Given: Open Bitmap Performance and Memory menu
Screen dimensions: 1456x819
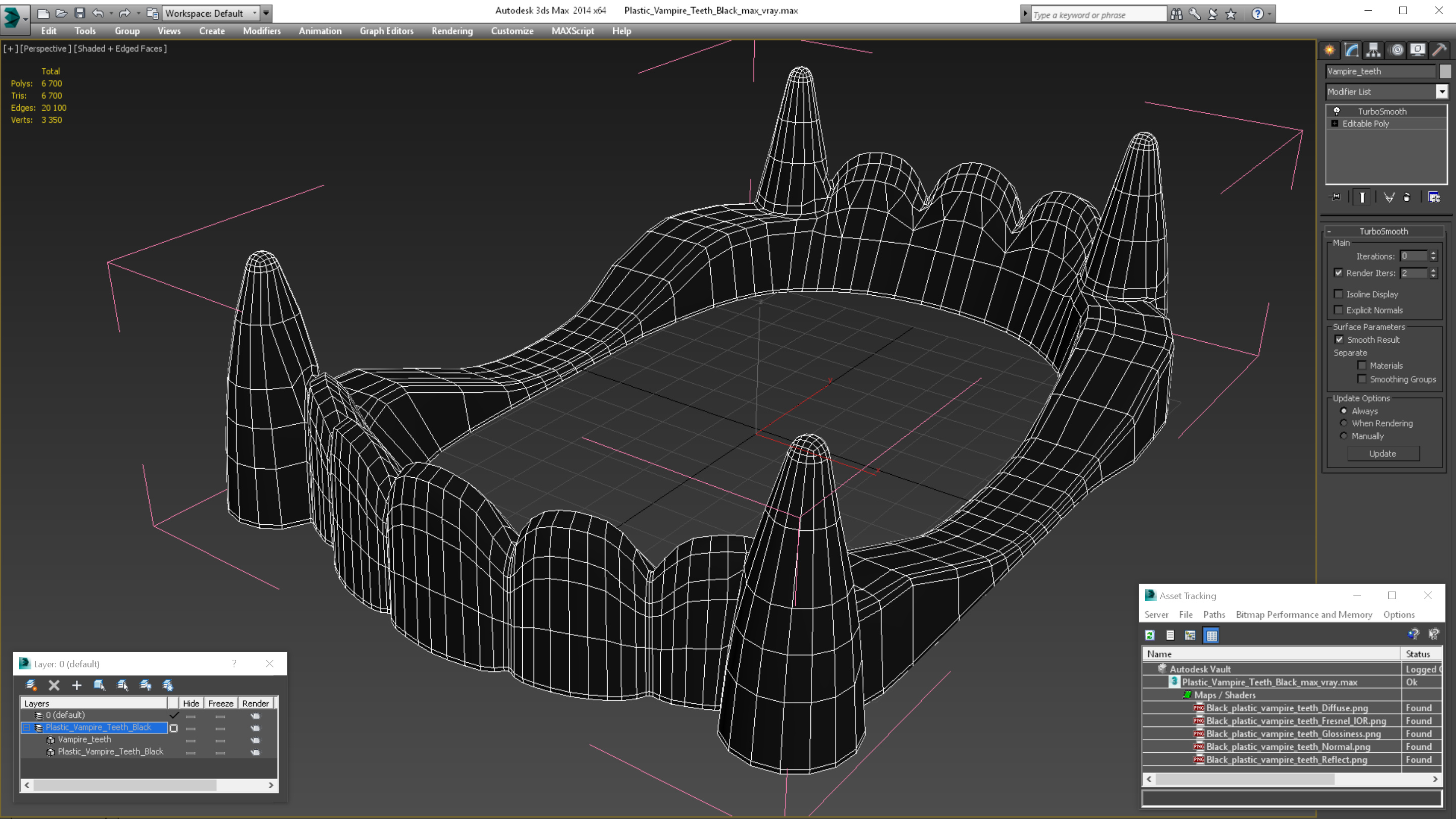Looking at the screenshot, I should [x=1303, y=614].
